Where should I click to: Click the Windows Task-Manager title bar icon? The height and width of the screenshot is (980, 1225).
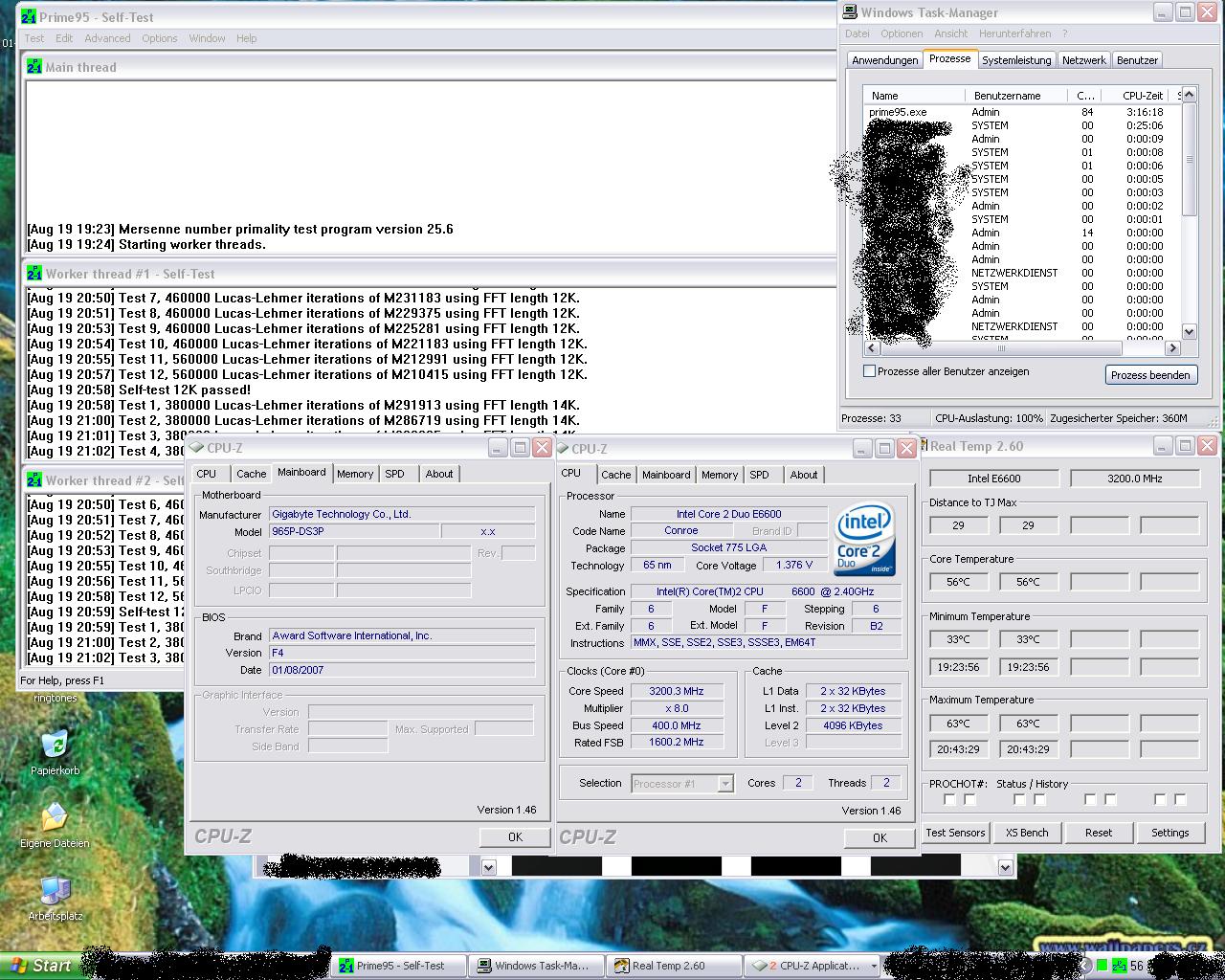(849, 12)
